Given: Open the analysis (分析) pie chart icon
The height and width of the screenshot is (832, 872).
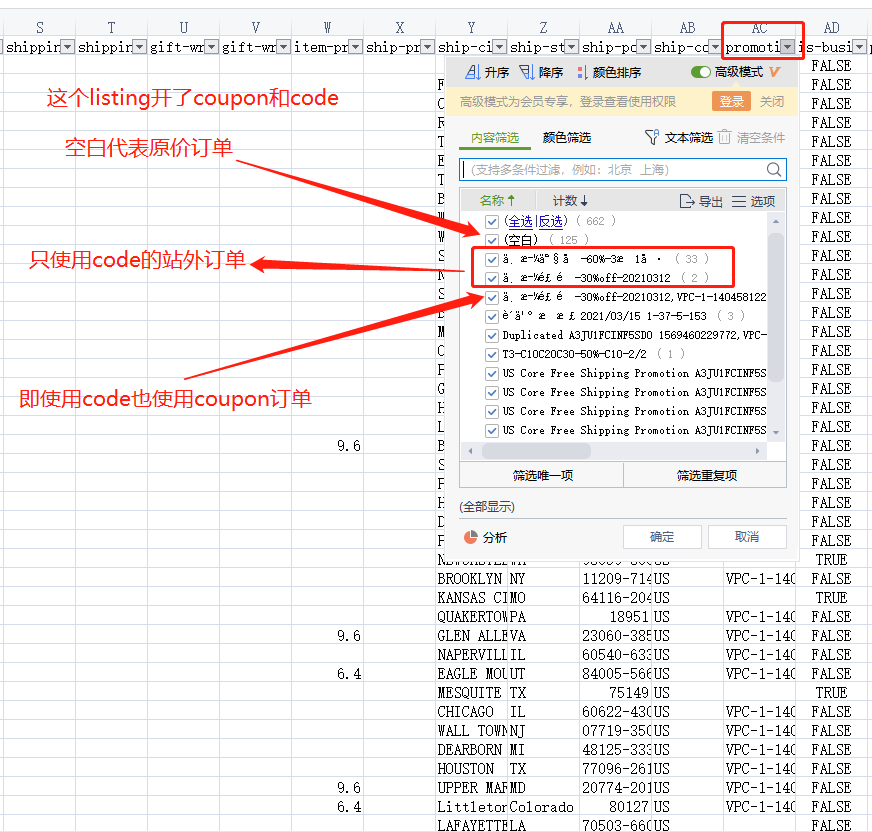Looking at the screenshot, I should [471, 537].
